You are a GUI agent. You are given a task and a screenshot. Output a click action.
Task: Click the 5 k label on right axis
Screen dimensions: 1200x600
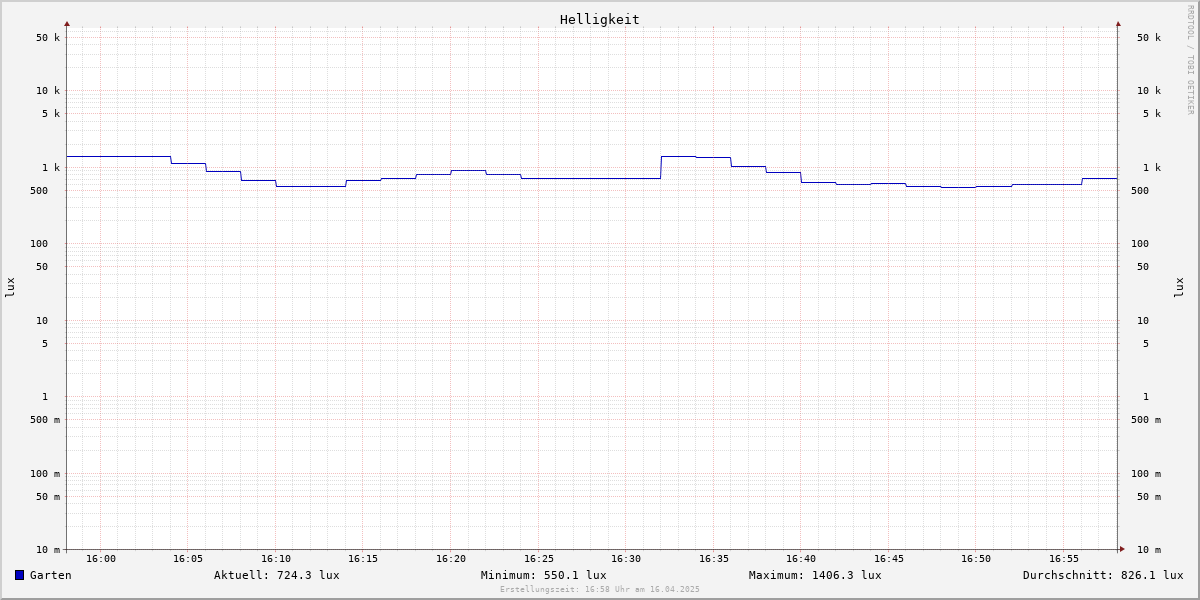point(1152,114)
